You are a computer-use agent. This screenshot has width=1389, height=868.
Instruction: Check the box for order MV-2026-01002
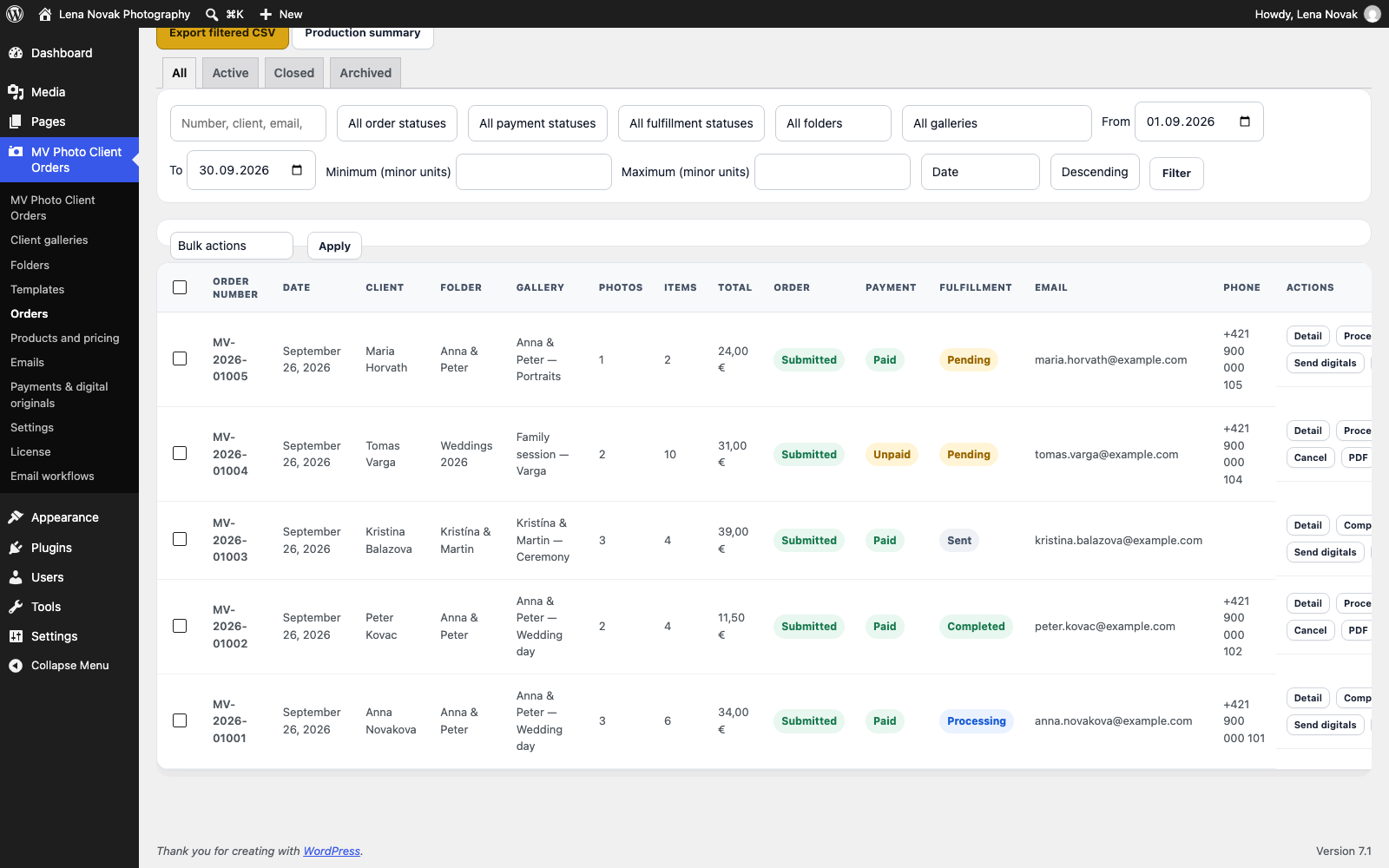180,626
